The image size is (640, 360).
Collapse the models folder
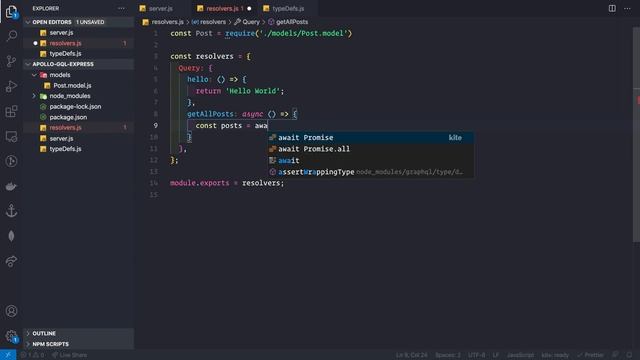35,75
